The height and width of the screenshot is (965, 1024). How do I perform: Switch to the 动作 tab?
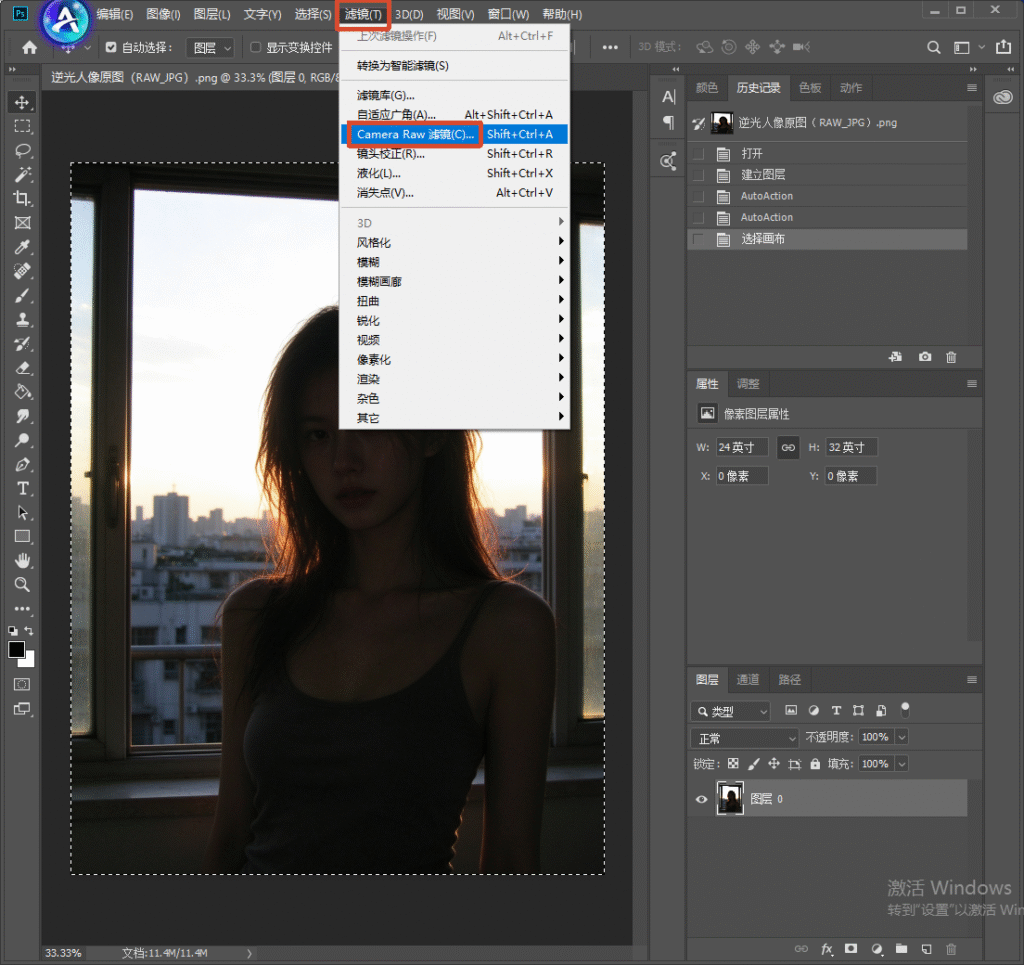[x=850, y=88]
